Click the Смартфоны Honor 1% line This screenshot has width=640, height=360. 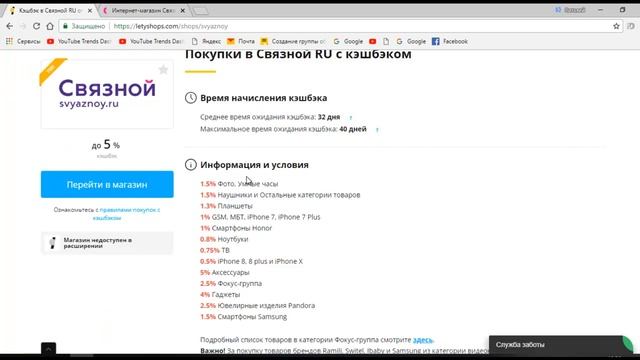[236, 228]
